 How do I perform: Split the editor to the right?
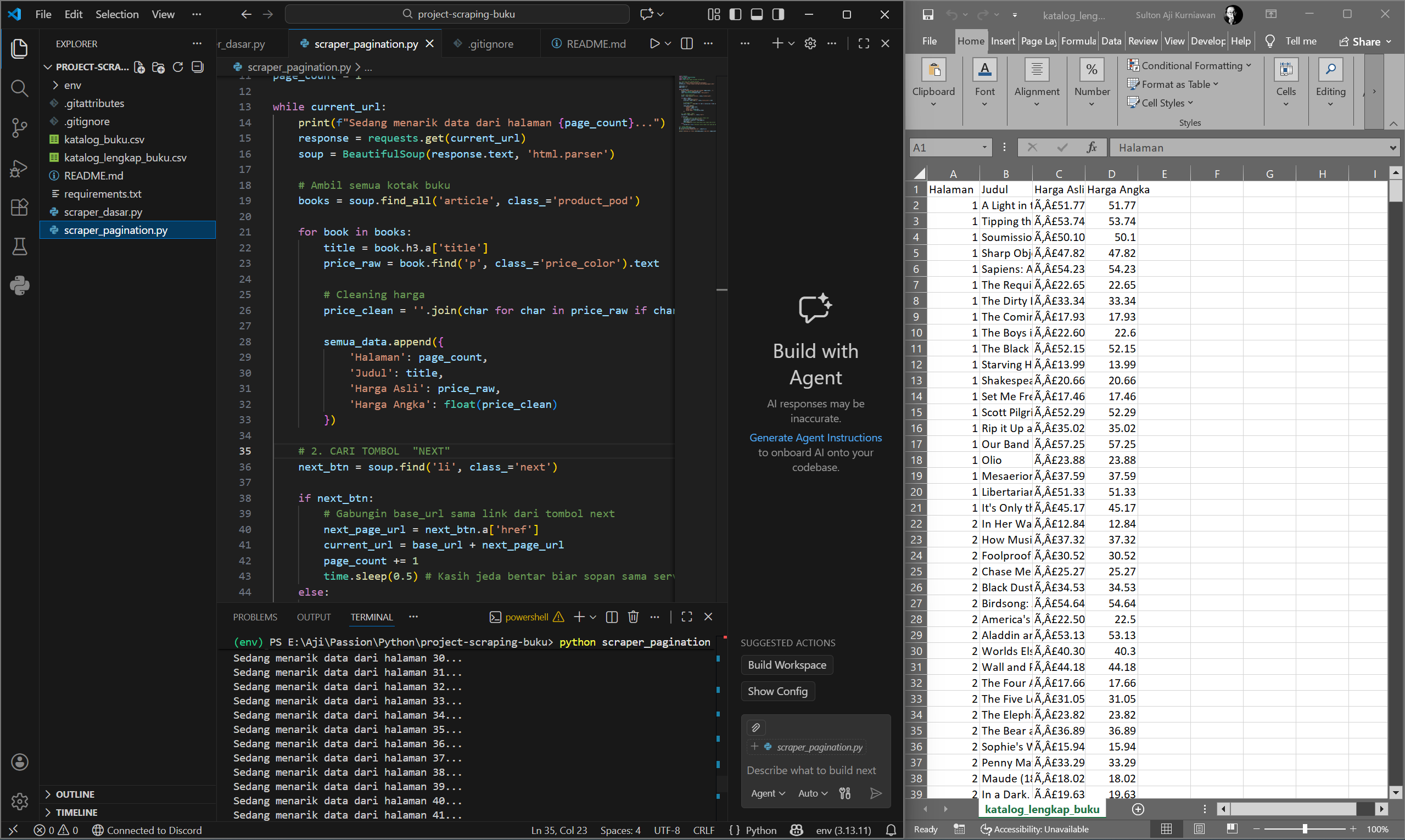687,43
